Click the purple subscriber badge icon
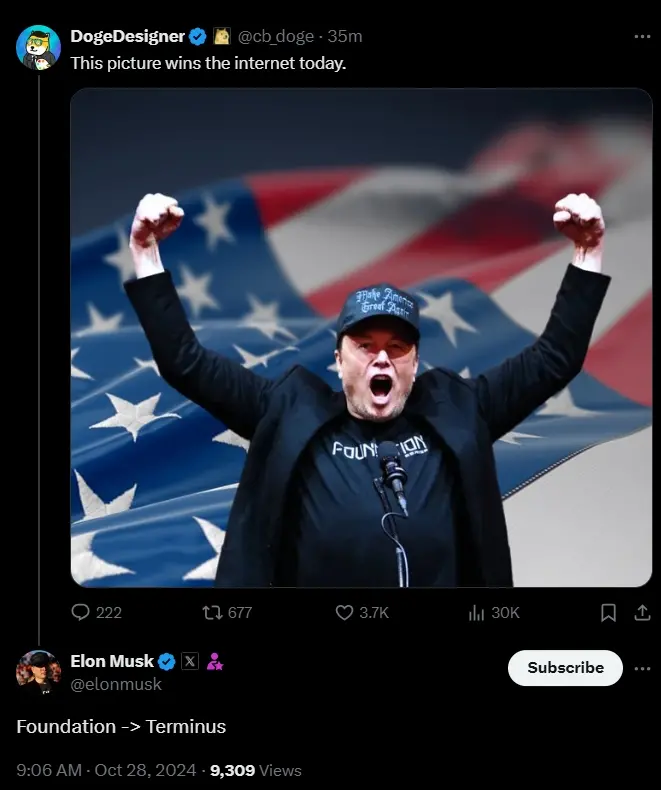 [x=214, y=661]
